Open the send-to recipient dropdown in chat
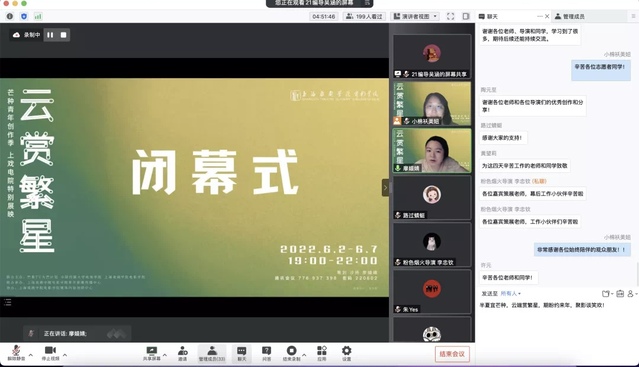 point(510,293)
